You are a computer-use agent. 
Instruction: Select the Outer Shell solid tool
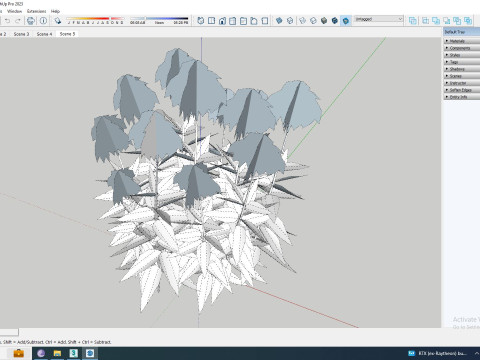click(413, 21)
